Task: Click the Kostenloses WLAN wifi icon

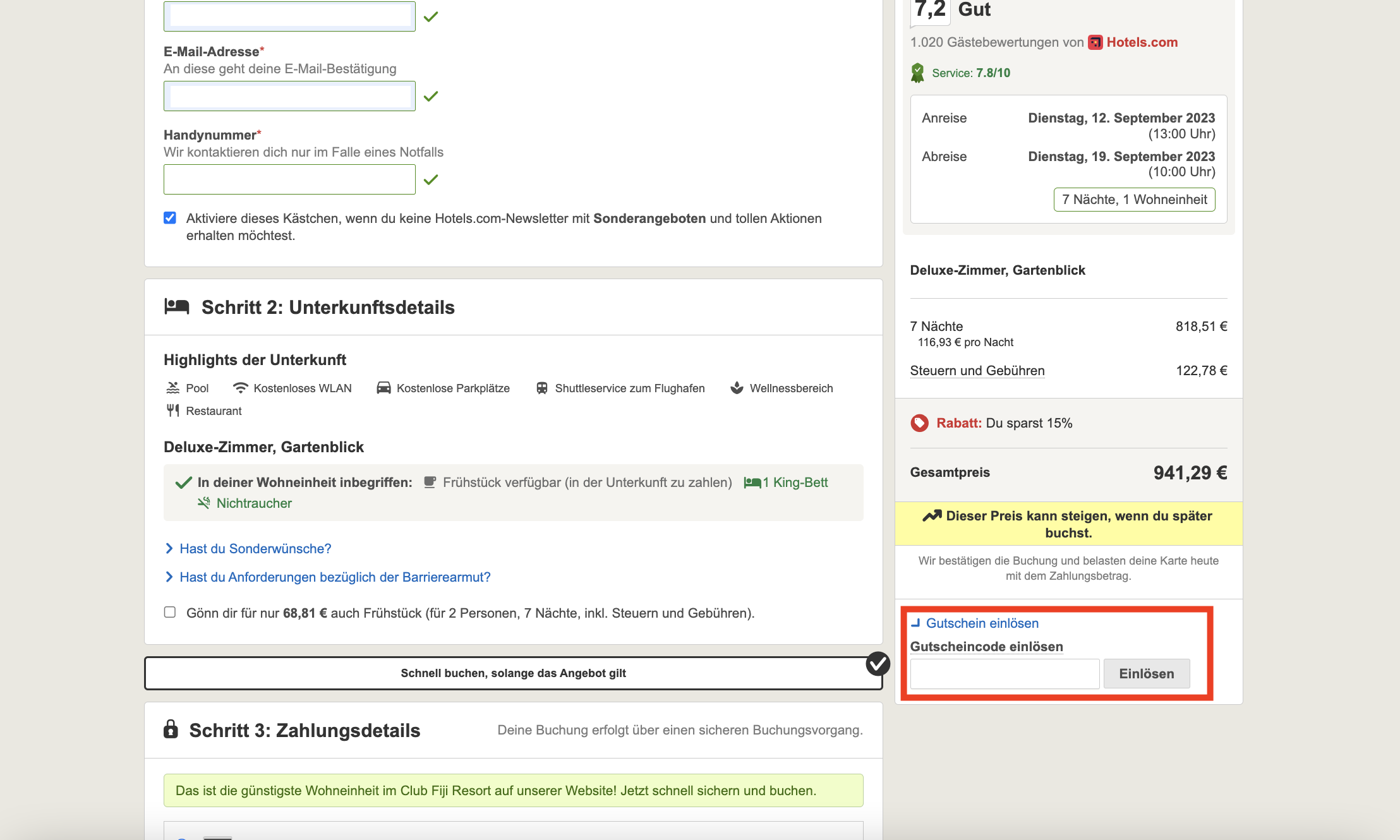Action: tap(240, 388)
